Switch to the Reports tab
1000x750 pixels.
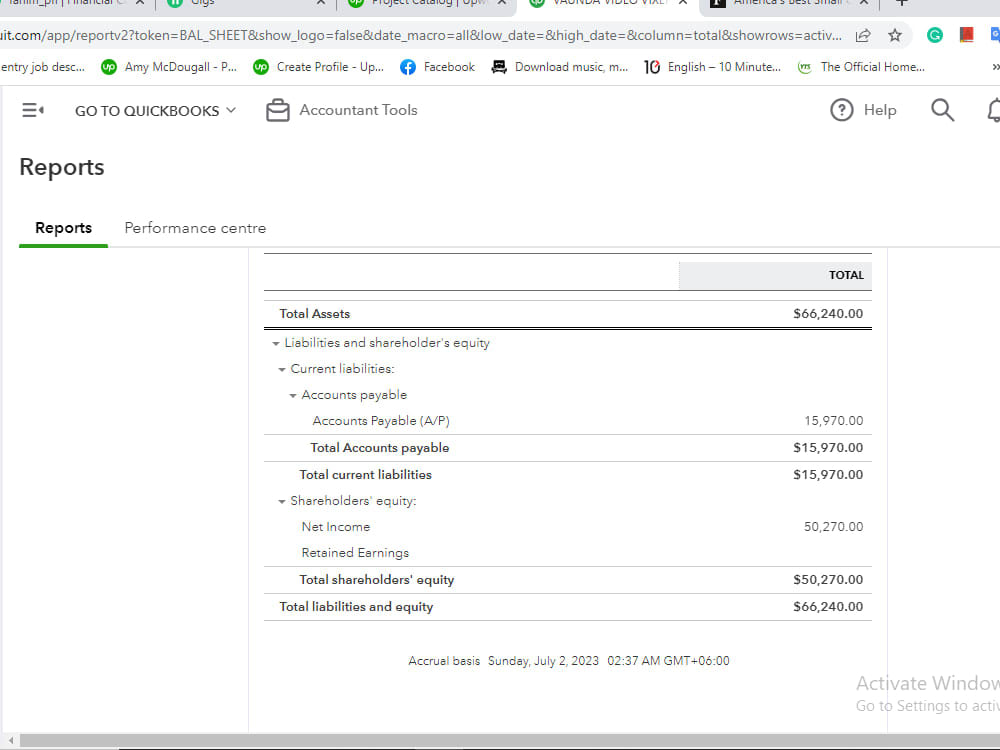click(x=63, y=228)
